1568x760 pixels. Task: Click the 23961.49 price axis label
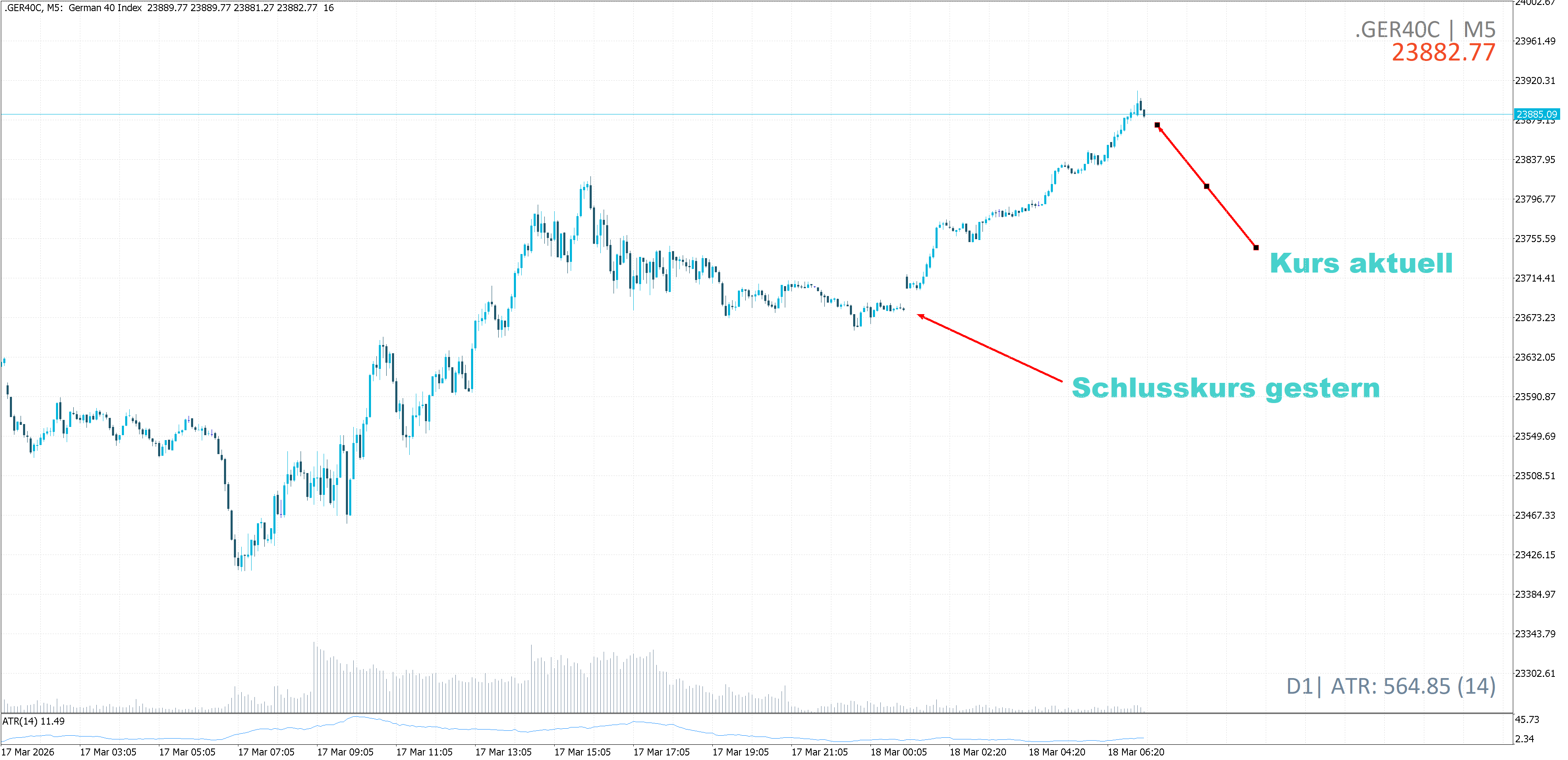pos(1535,42)
